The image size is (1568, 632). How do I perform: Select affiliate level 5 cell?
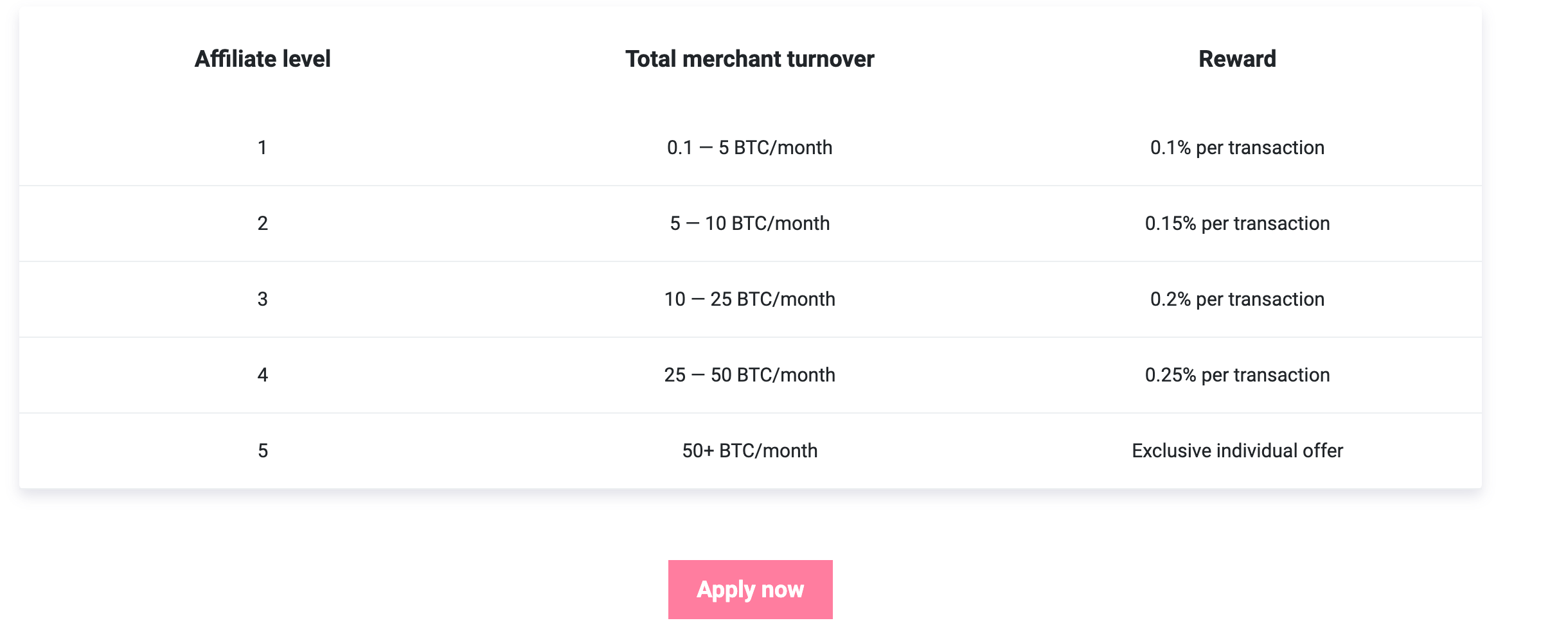[x=262, y=451]
